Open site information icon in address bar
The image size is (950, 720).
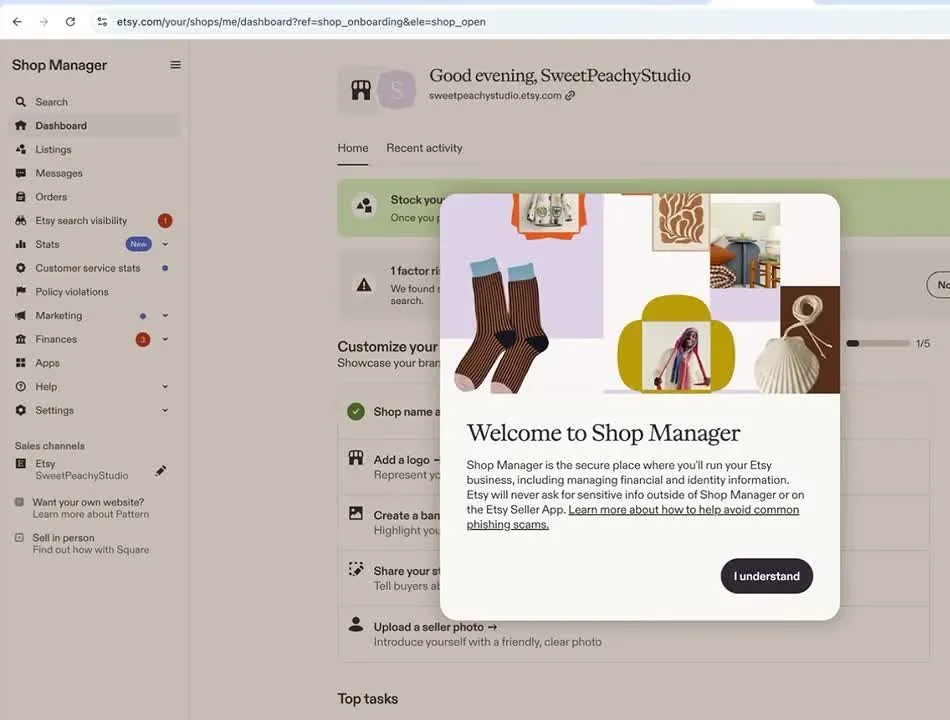[x=102, y=22]
